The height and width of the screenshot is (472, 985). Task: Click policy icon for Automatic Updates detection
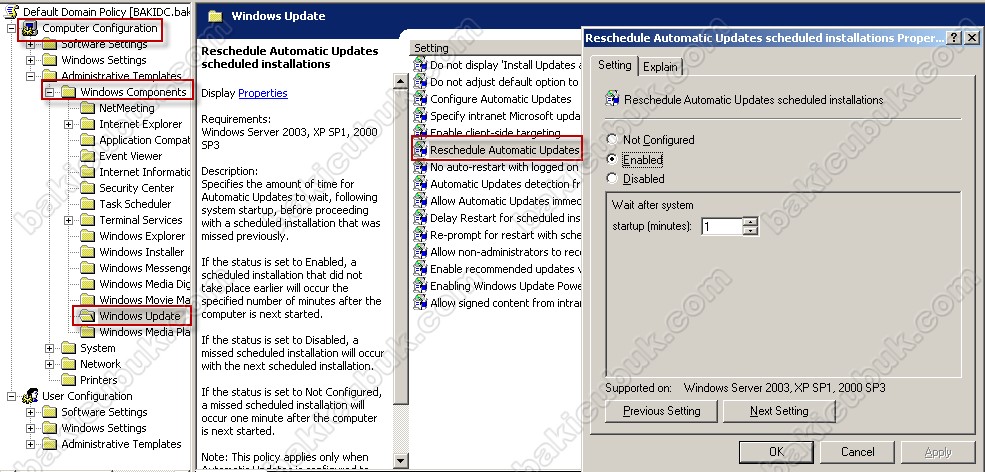tap(420, 184)
